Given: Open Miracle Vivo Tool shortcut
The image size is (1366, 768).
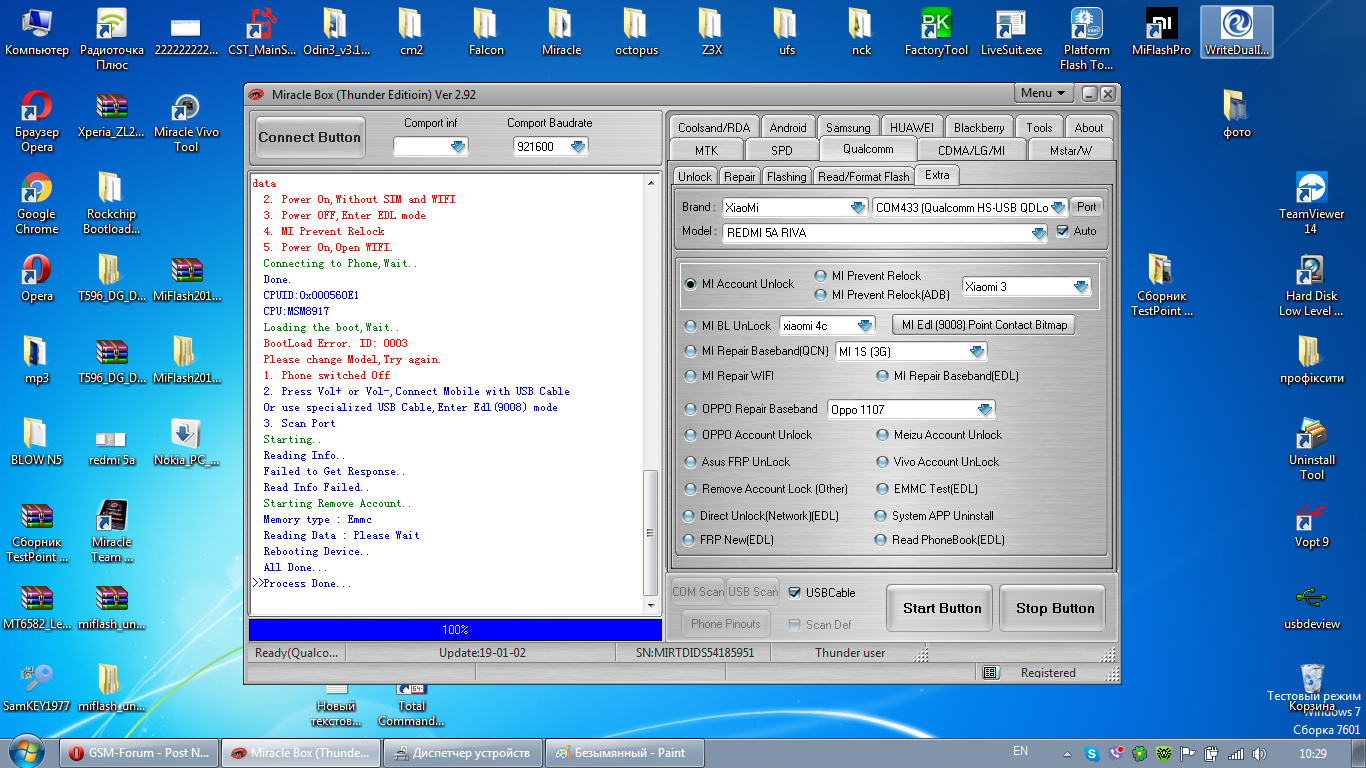Looking at the screenshot, I should pos(186,123).
